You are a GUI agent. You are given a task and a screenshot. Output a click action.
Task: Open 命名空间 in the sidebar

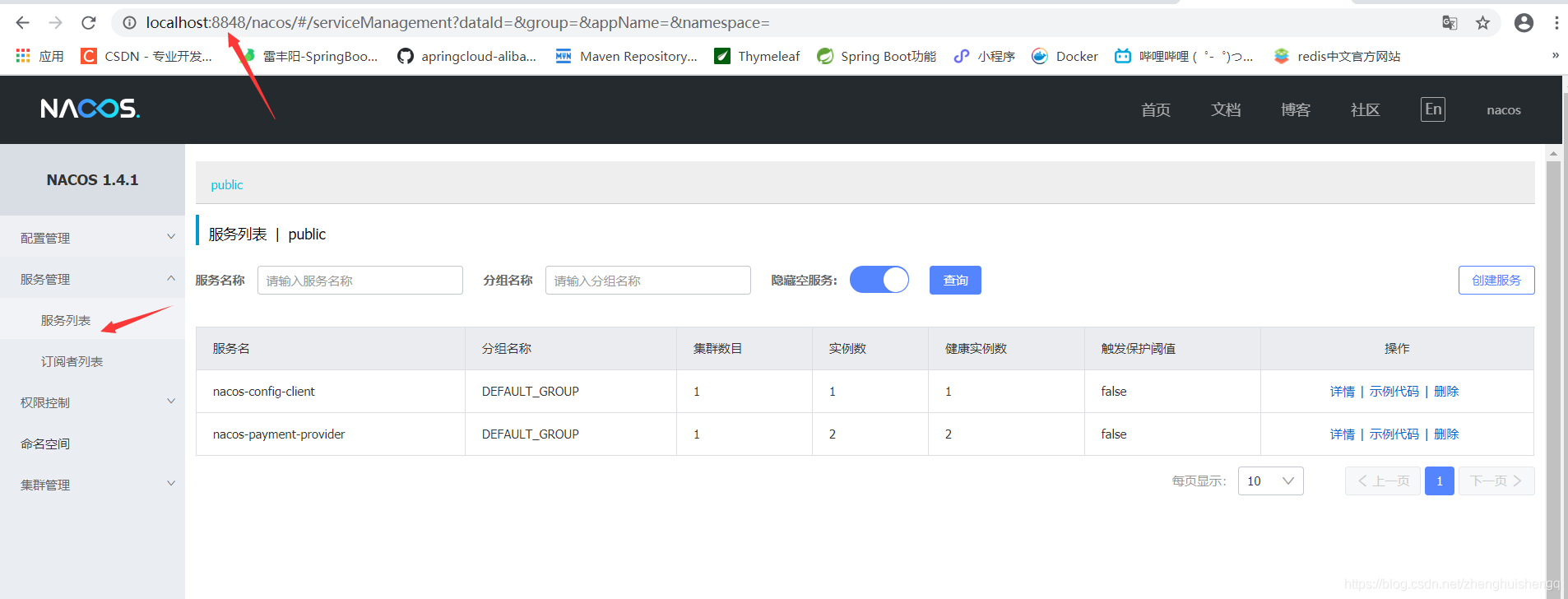click(x=45, y=443)
